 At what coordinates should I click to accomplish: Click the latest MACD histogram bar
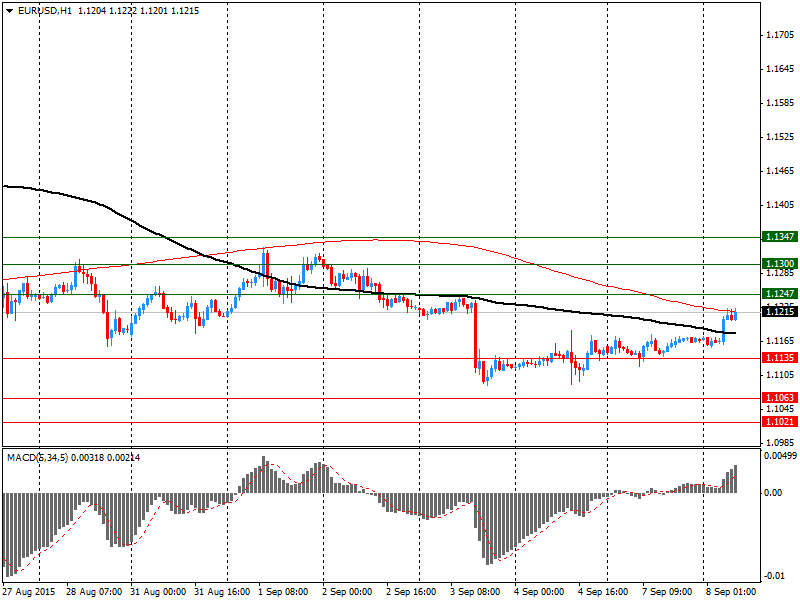point(735,479)
